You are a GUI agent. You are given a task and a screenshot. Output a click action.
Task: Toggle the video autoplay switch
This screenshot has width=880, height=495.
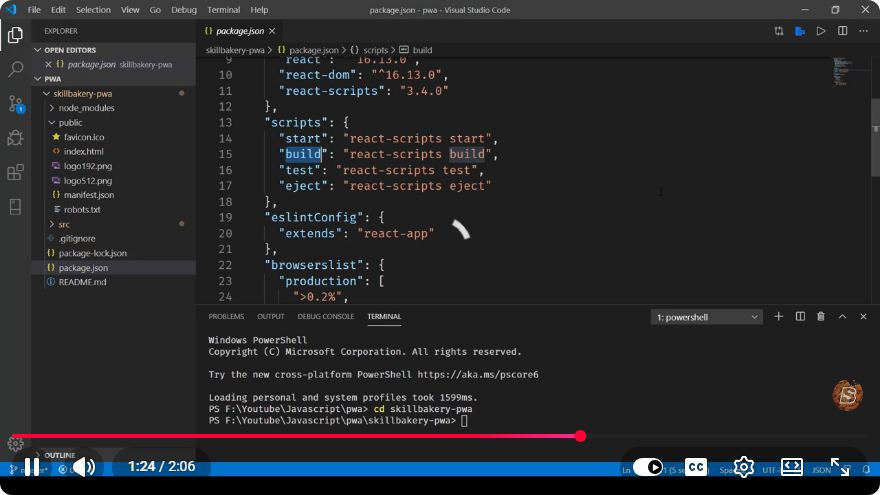coord(648,467)
